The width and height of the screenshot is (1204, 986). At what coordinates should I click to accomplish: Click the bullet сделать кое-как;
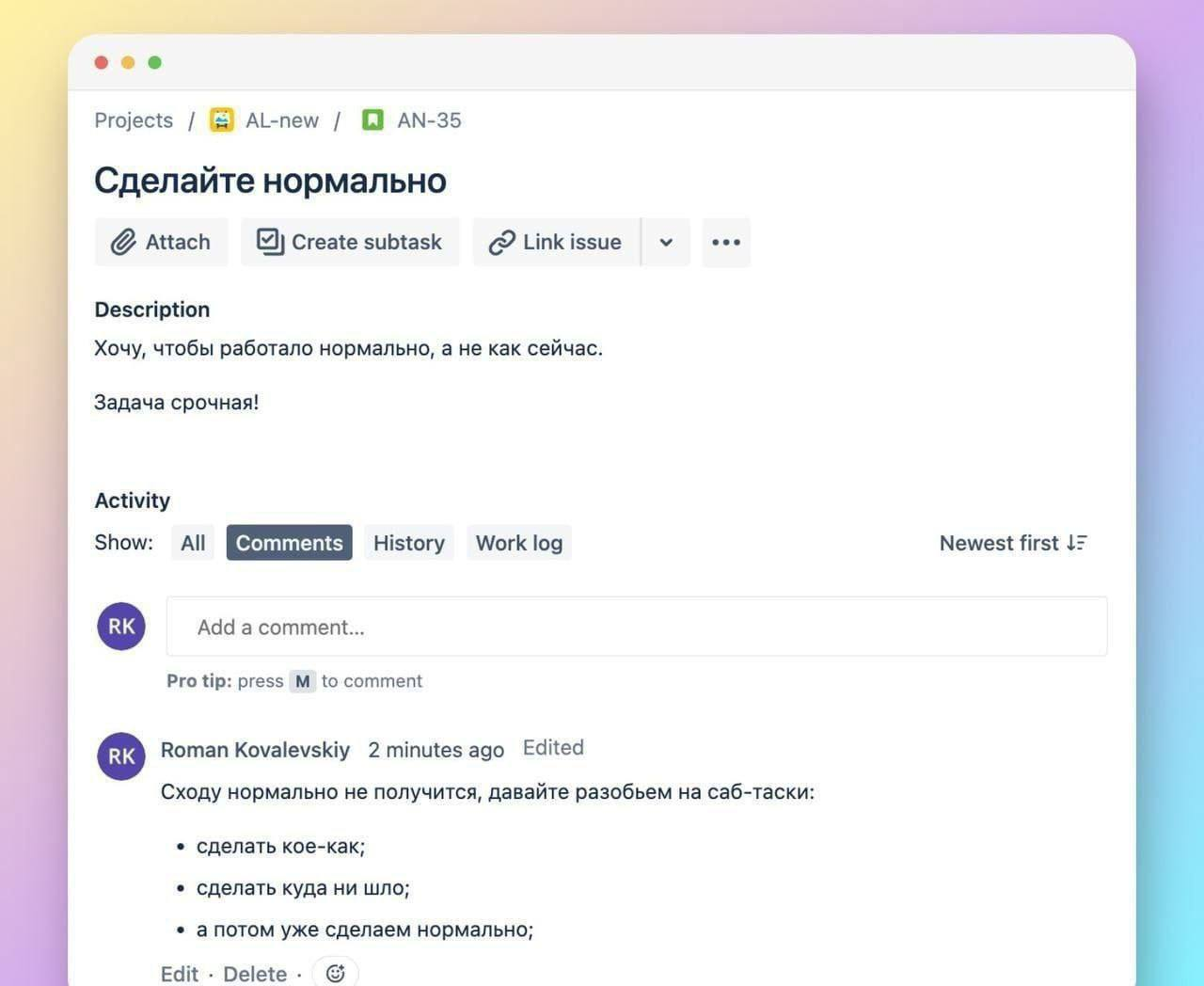(280, 847)
